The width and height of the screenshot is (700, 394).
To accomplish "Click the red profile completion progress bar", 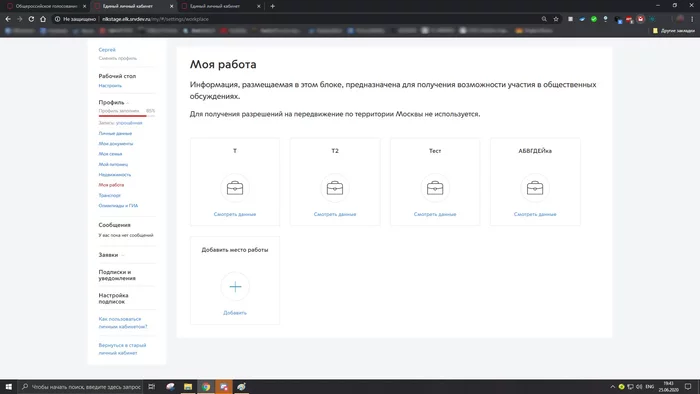I will 122,116.
